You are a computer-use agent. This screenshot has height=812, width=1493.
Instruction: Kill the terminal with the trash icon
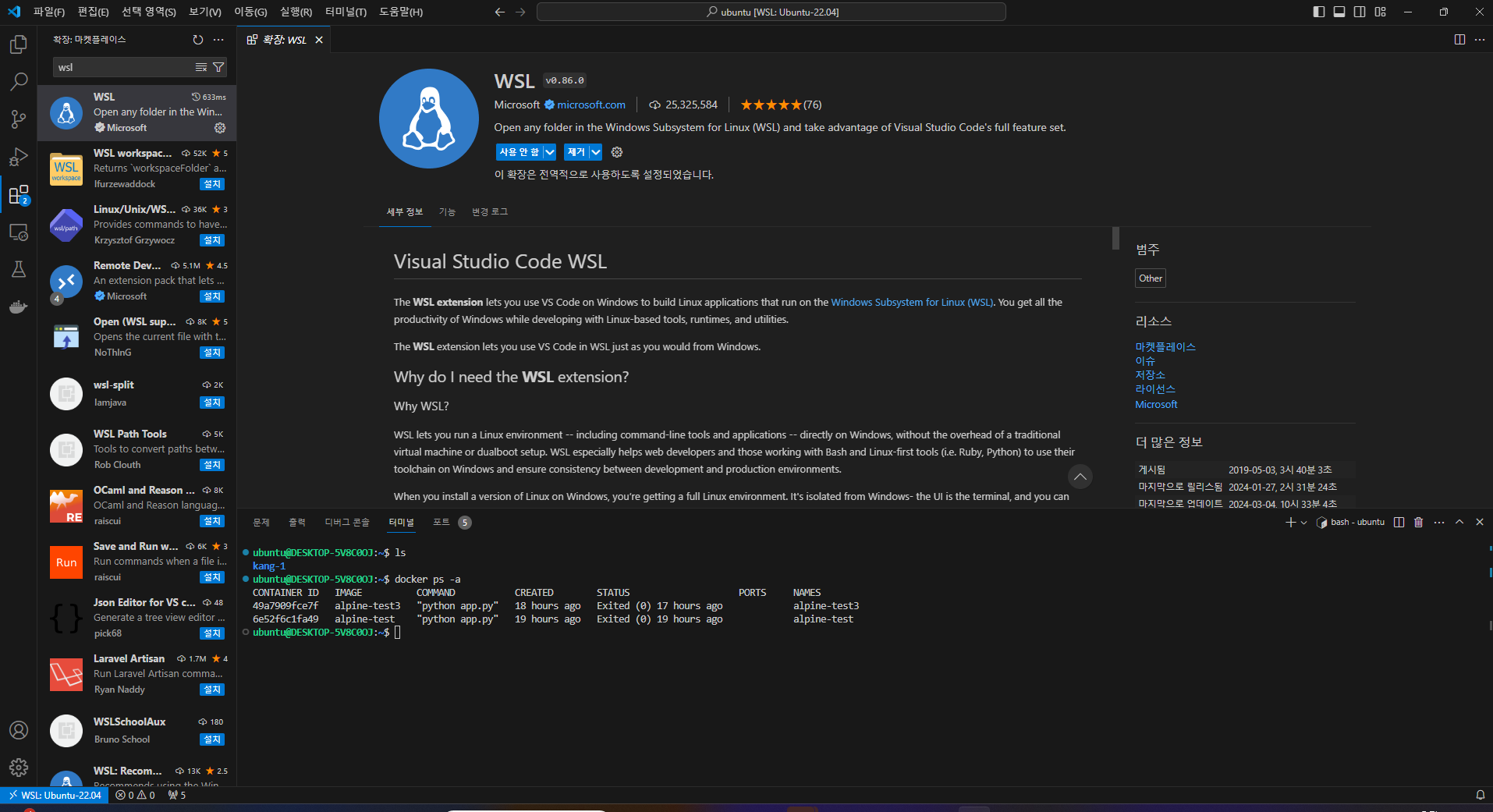pos(1419,523)
